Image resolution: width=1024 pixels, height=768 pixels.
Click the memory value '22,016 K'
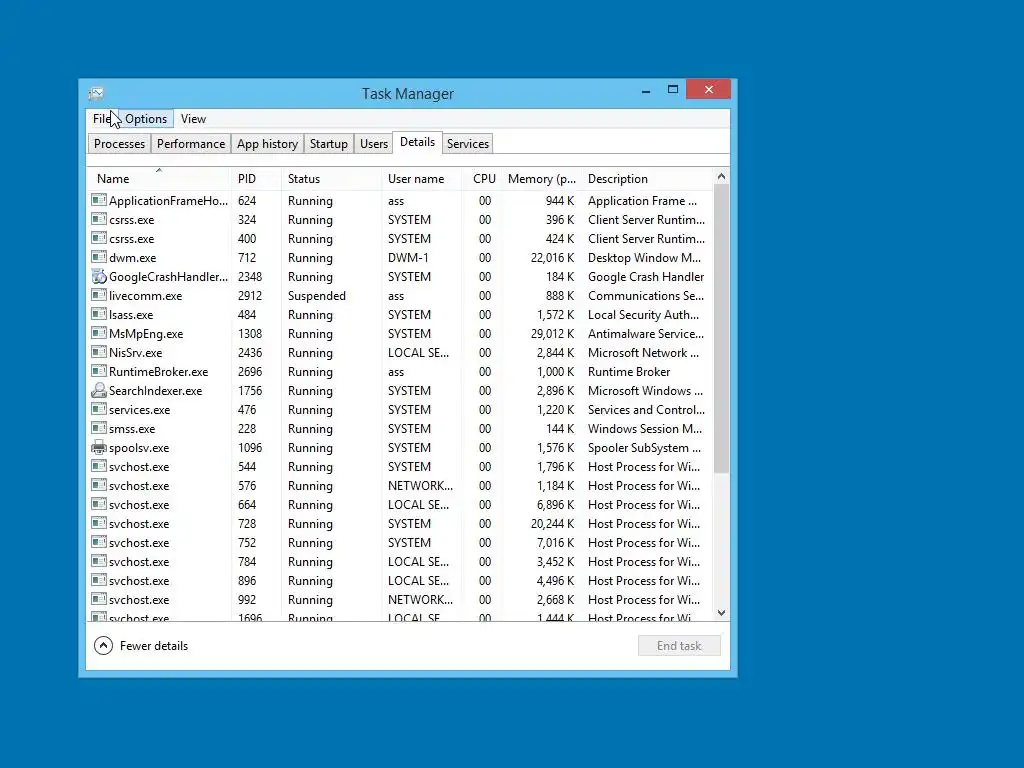pyautogui.click(x=552, y=258)
